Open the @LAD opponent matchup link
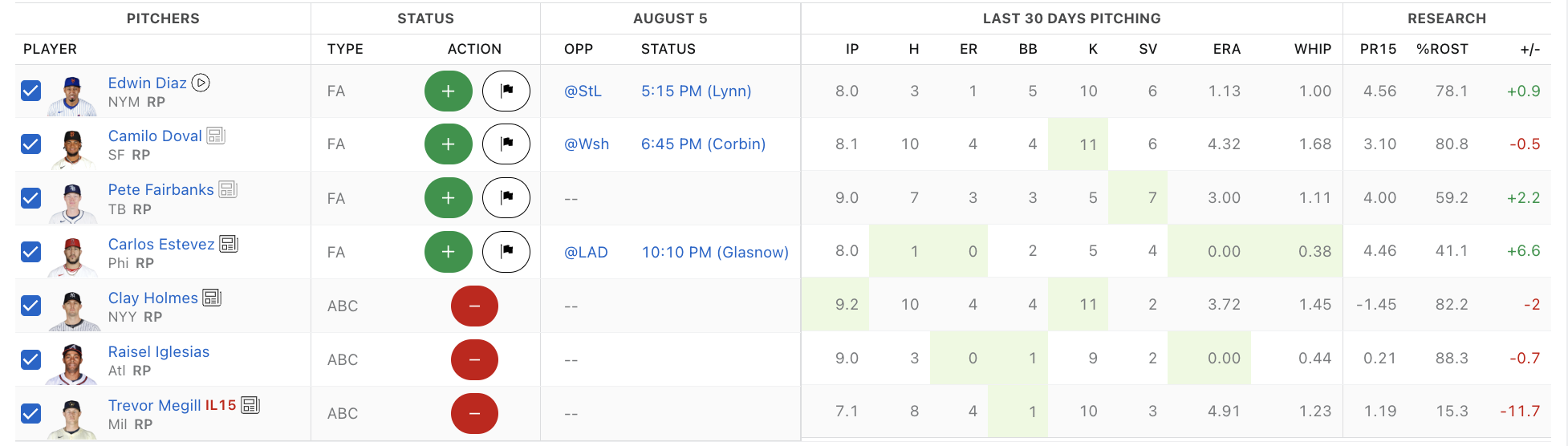The image size is (1568, 446). [586, 252]
